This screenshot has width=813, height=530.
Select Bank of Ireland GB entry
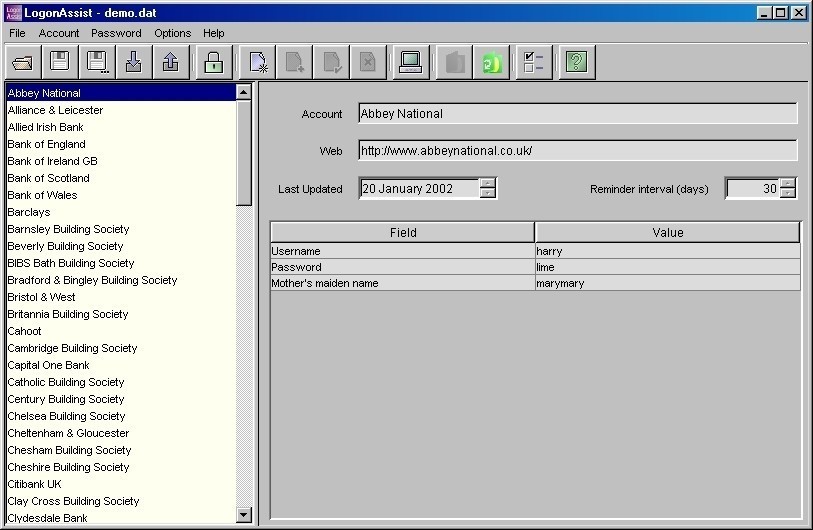point(121,161)
